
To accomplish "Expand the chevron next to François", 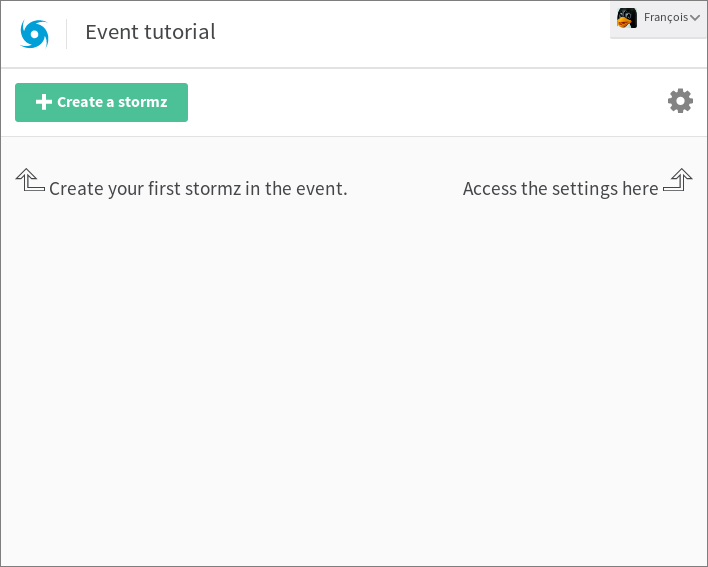I will [695, 18].
